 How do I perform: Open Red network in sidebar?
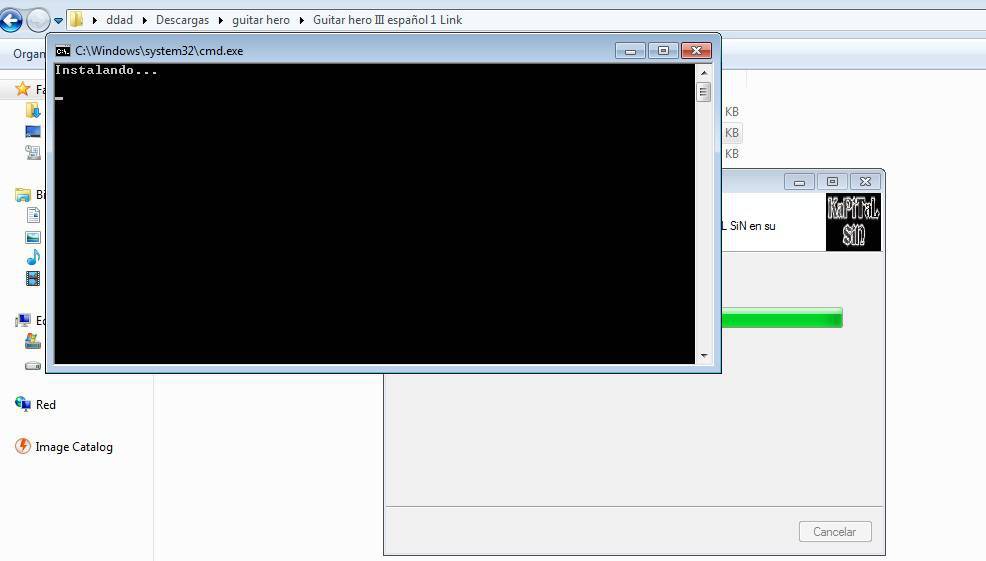[x=35, y=404]
